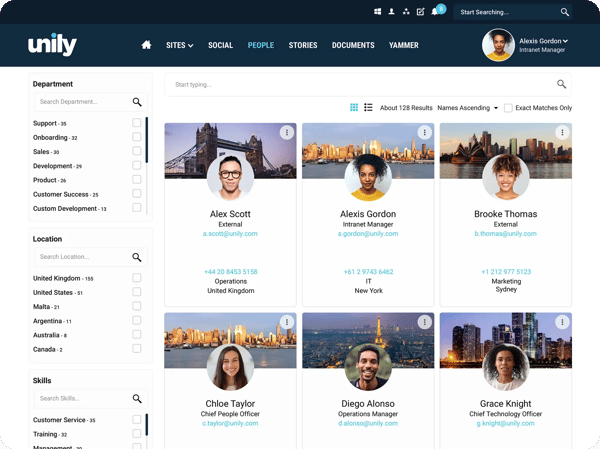600x449 pixels.
Task: Check the Australia location filter
Action: coord(137,335)
